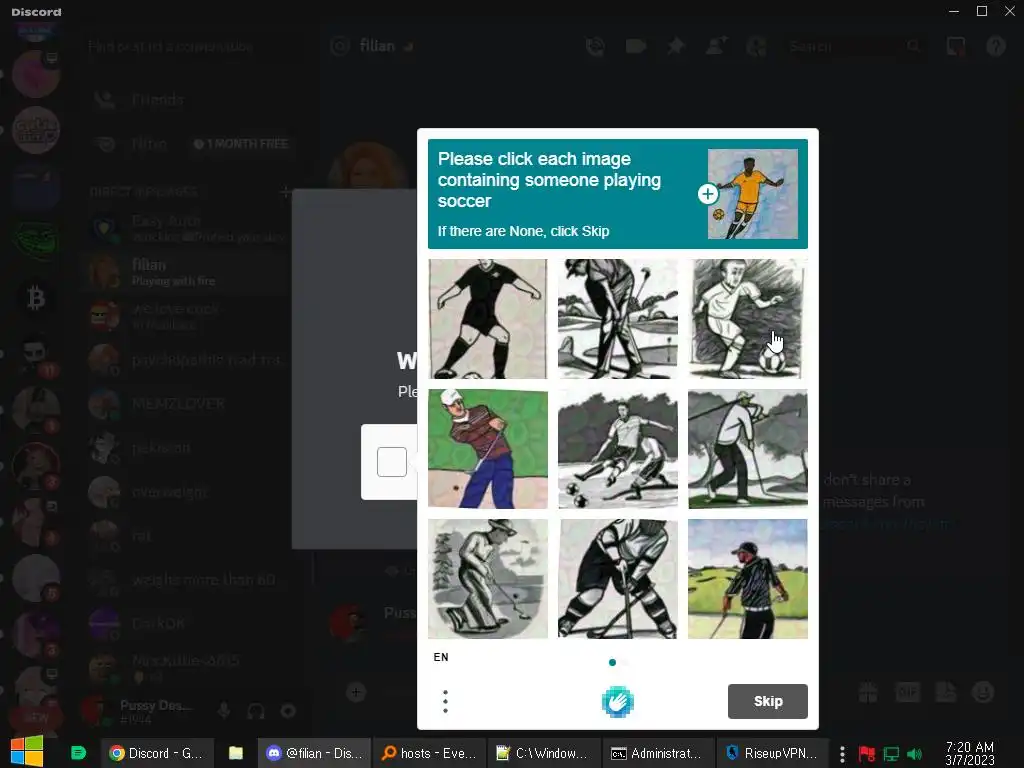Image resolution: width=1024 pixels, height=768 pixels.
Task: Open network tray icon
Action: [891, 754]
